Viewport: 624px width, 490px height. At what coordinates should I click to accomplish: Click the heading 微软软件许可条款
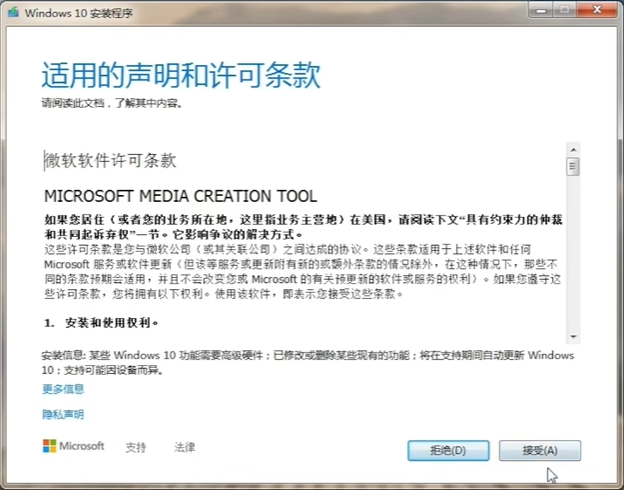tap(110, 160)
